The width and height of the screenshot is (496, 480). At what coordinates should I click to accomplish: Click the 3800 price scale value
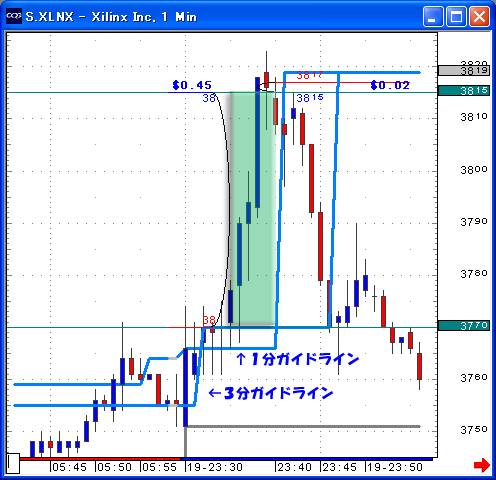point(474,170)
